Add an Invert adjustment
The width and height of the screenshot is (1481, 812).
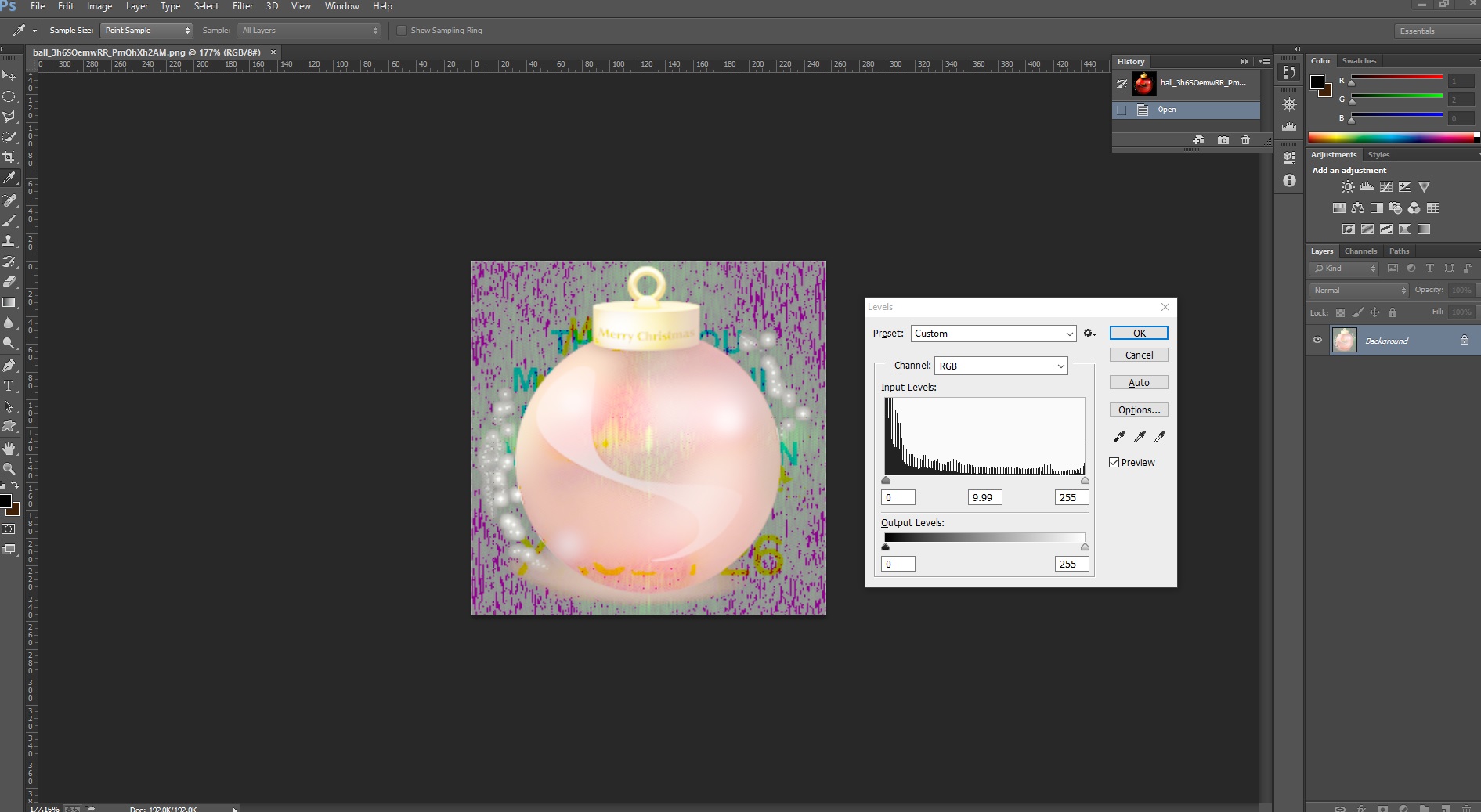pos(1348,229)
